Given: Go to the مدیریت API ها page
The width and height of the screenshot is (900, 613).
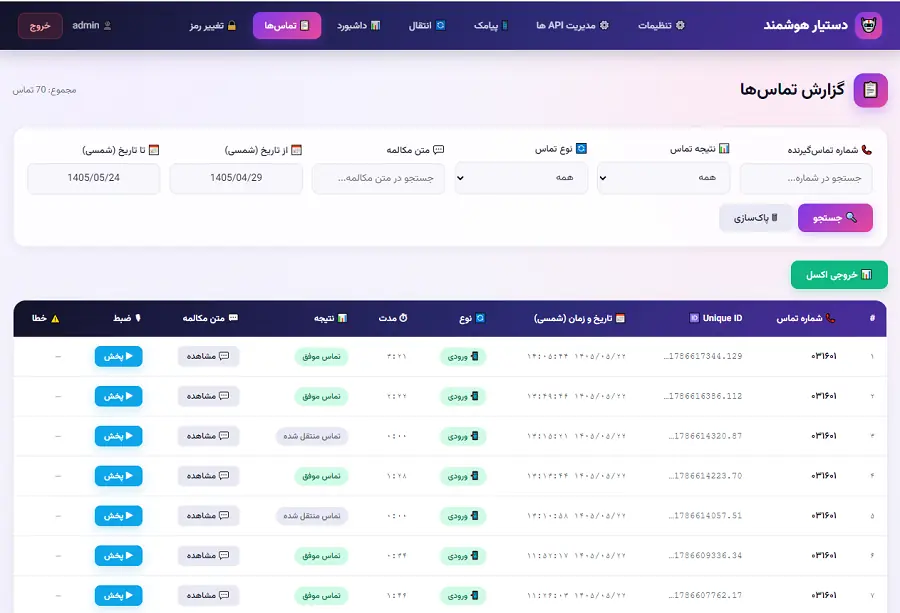Looking at the screenshot, I should coord(572,25).
